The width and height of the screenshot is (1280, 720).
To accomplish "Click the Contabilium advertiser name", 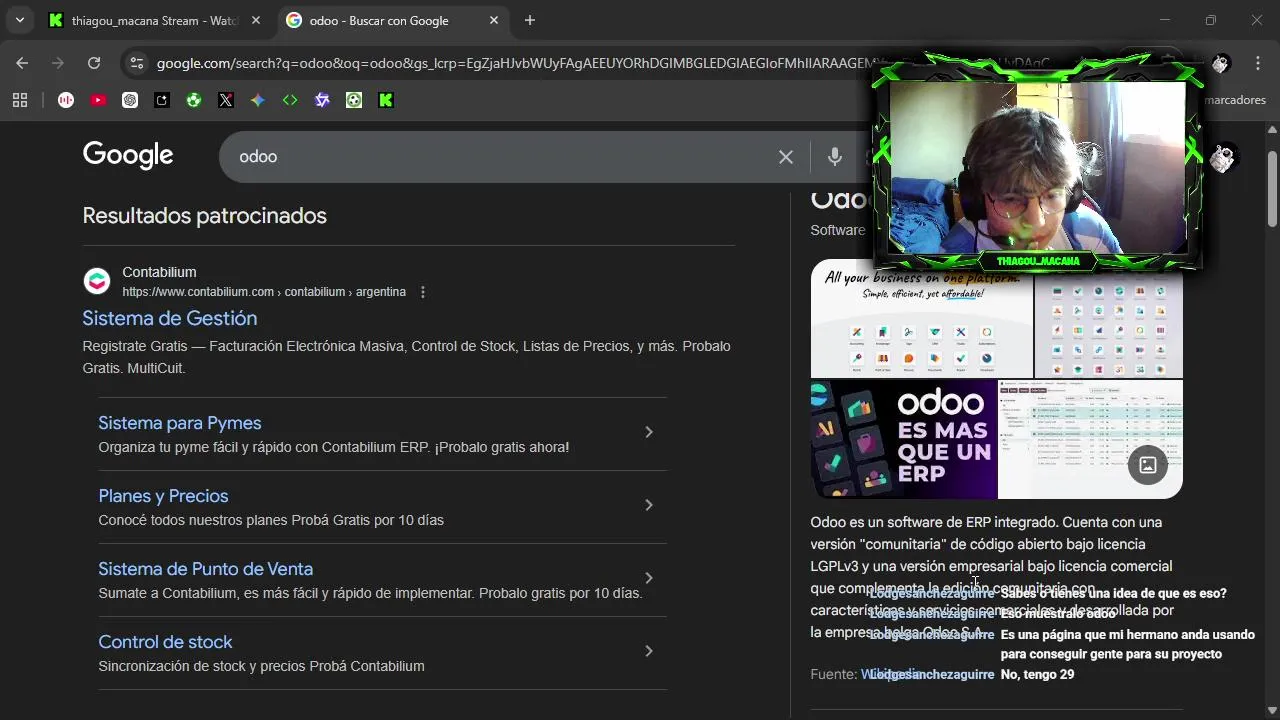I will [159, 272].
